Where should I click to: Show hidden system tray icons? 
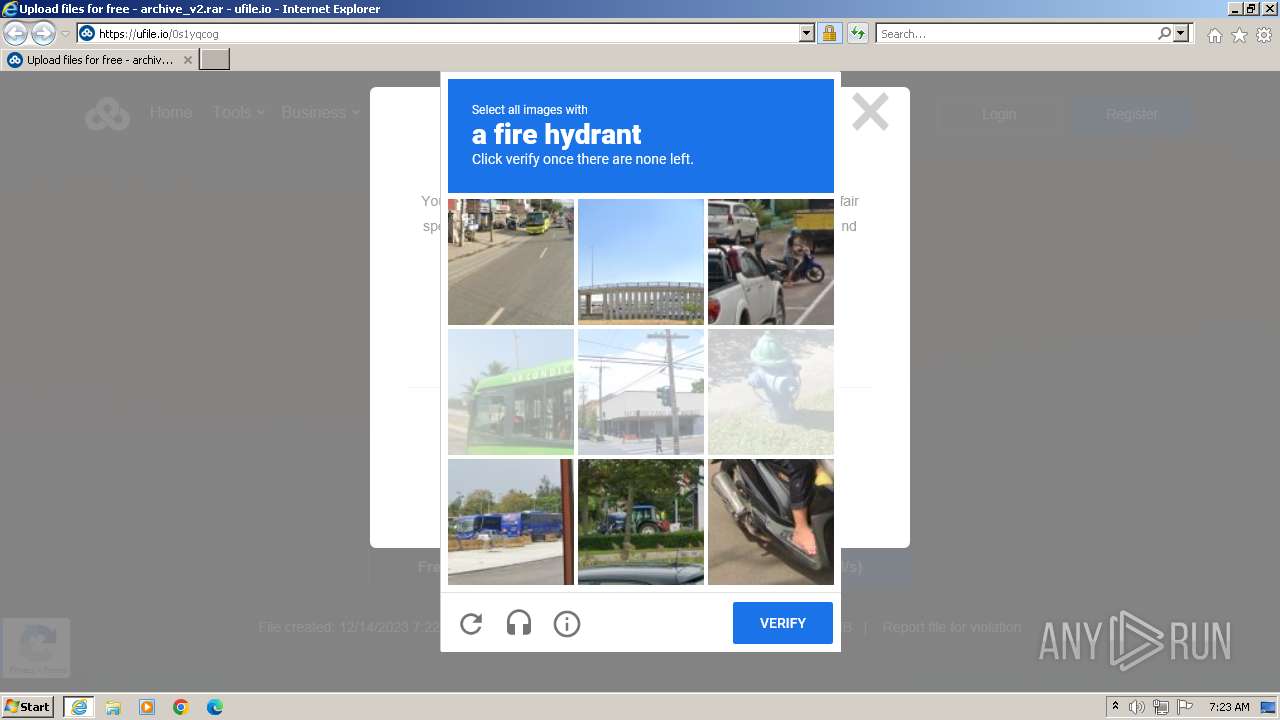(x=1115, y=707)
